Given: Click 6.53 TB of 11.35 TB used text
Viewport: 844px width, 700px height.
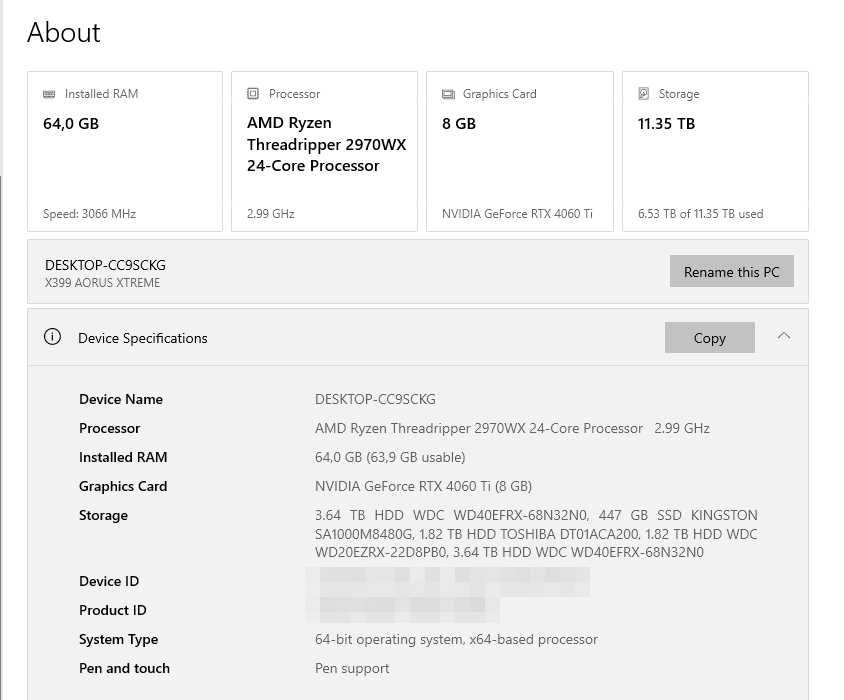Looking at the screenshot, I should [x=700, y=214].
